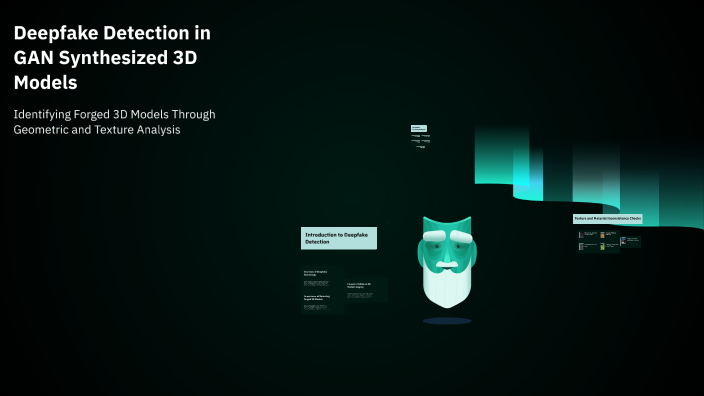Open the four-image subtopic card under Texture Checks
The width and height of the screenshot is (704, 396).
coord(598,241)
